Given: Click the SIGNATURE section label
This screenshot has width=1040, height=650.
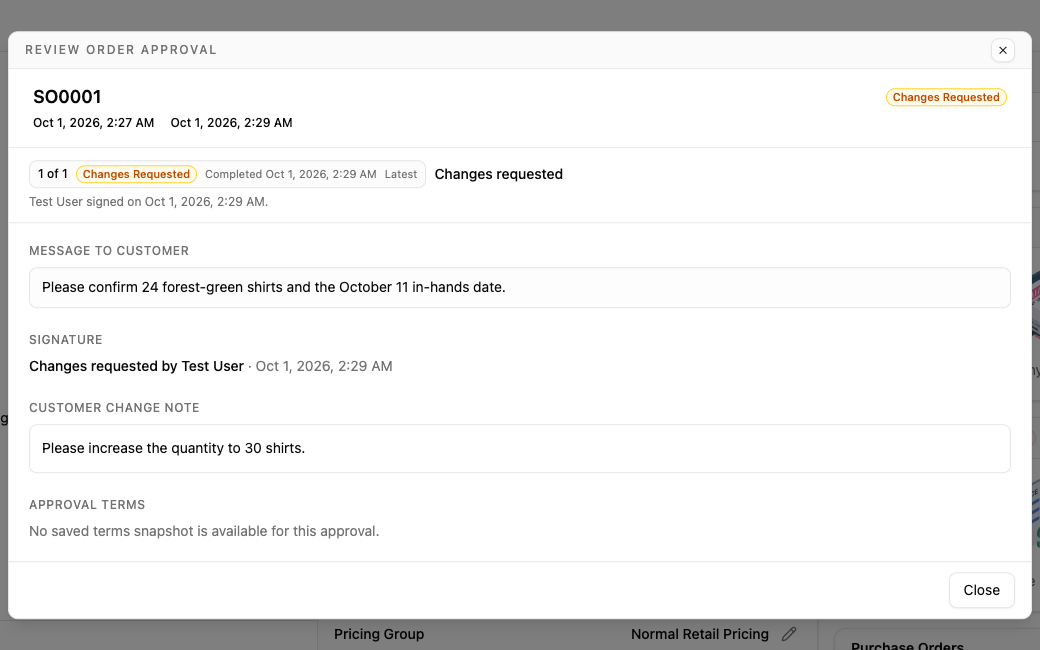Looking at the screenshot, I should (66, 340).
